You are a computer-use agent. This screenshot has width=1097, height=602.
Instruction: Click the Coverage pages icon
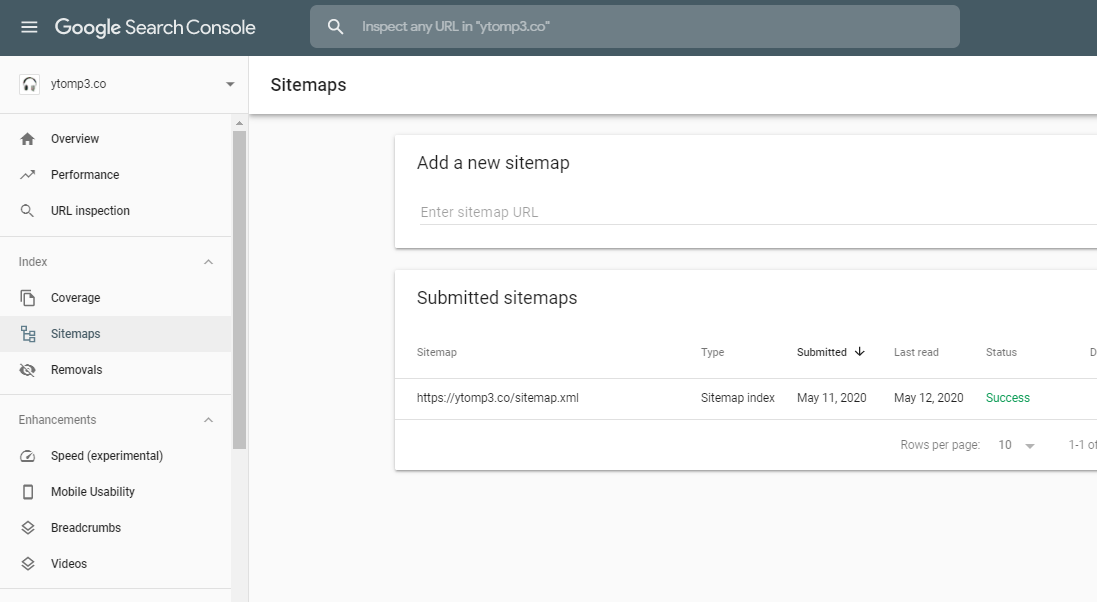click(x=27, y=298)
